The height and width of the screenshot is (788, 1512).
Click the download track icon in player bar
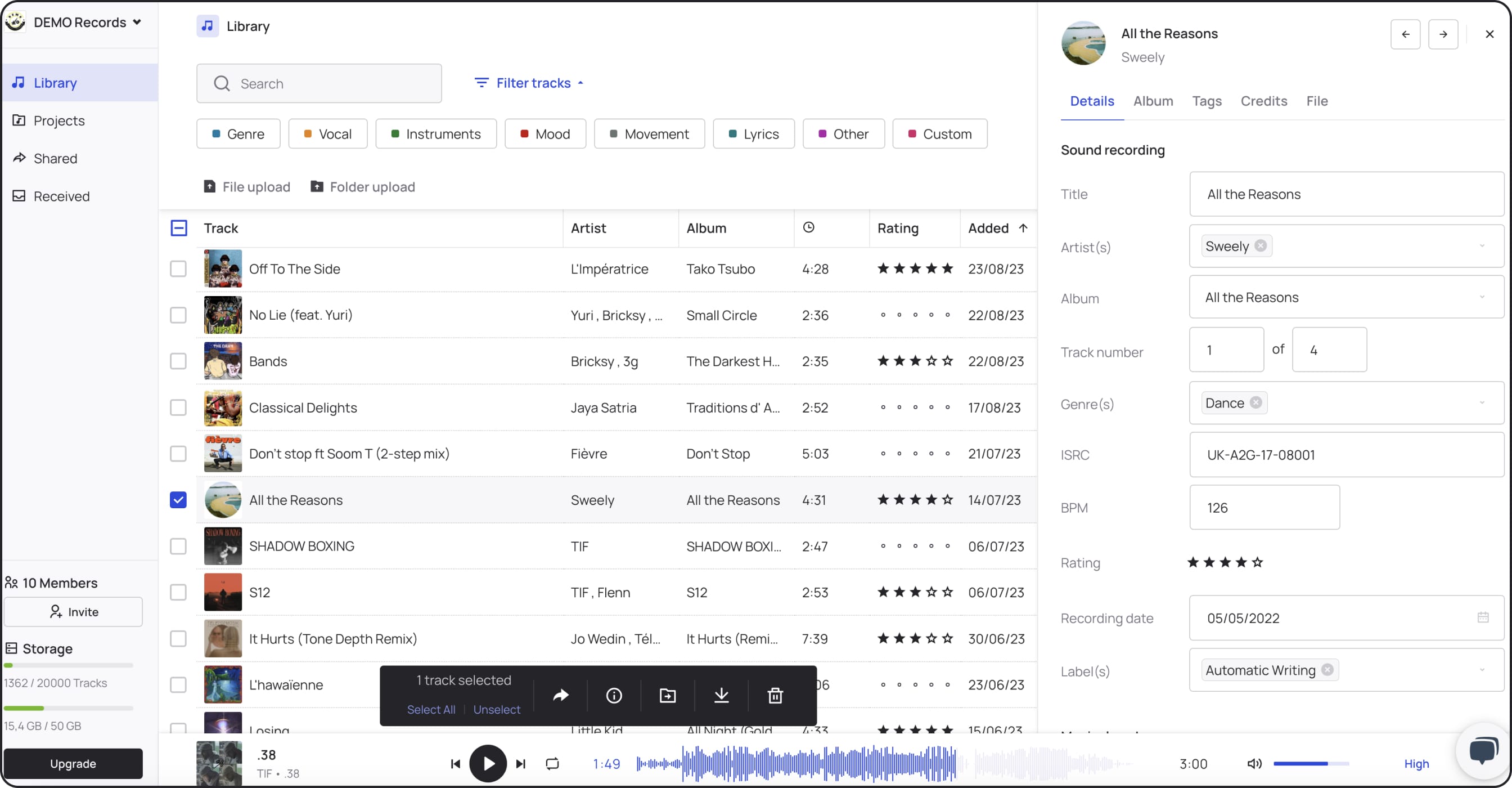[x=721, y=695]
